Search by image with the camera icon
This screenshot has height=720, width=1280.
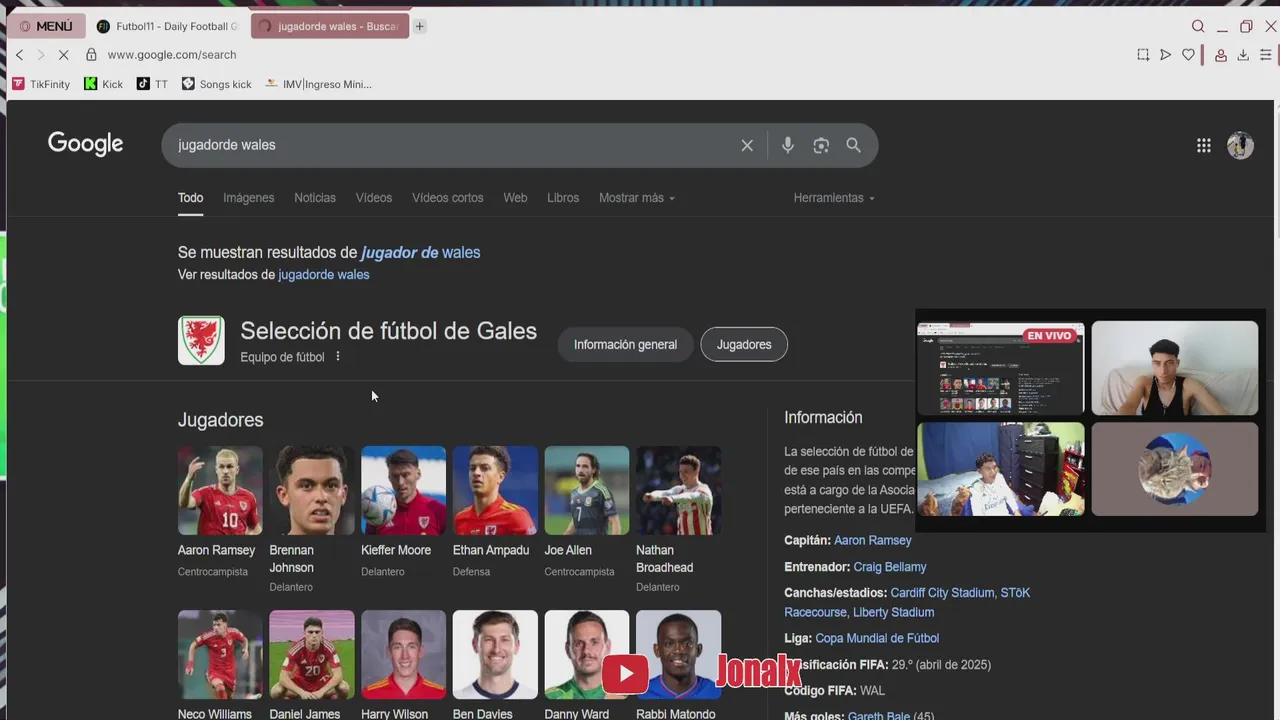pos(821,145)
